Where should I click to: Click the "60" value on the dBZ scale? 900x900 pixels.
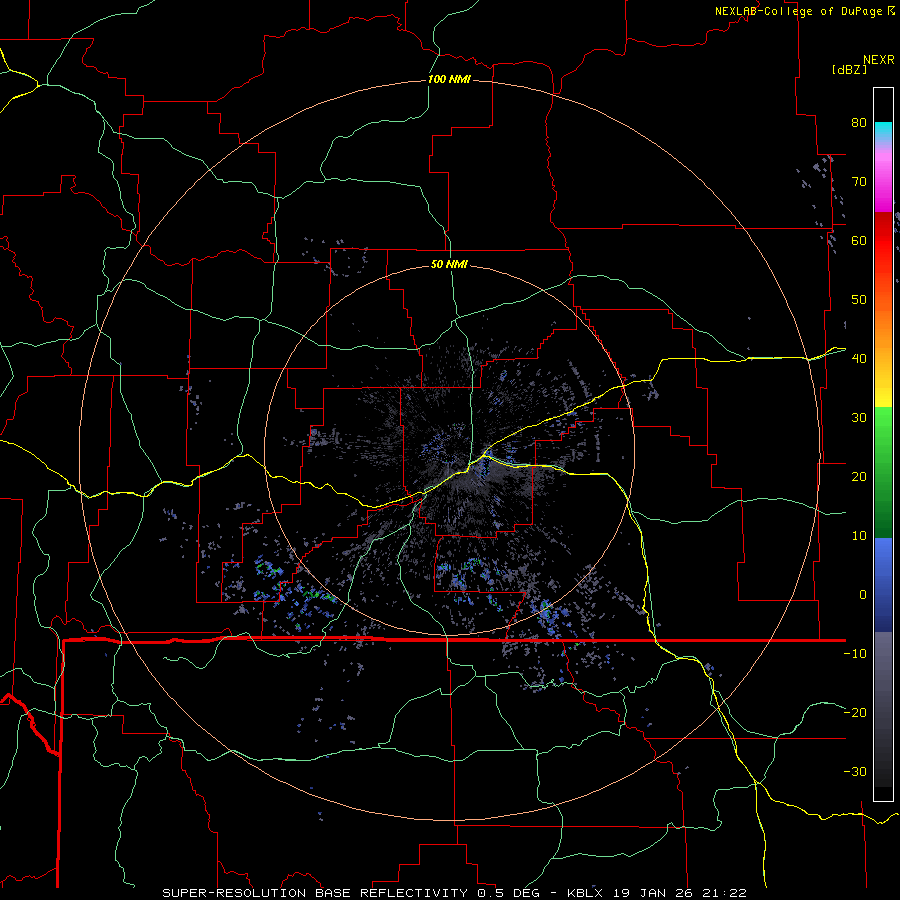859,240
